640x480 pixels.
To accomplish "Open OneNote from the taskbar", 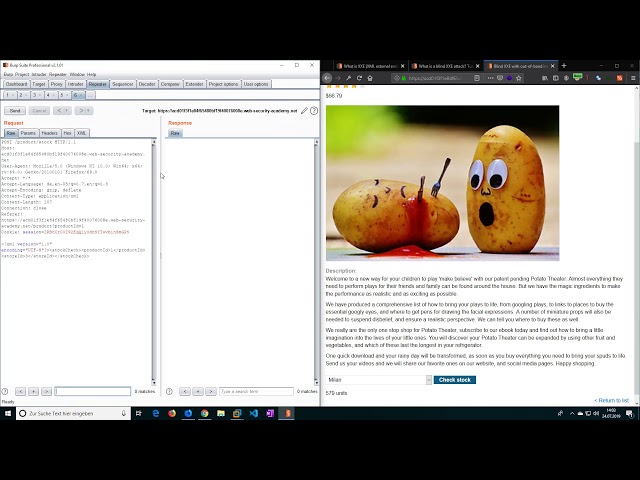I will (x=270, y=413).
